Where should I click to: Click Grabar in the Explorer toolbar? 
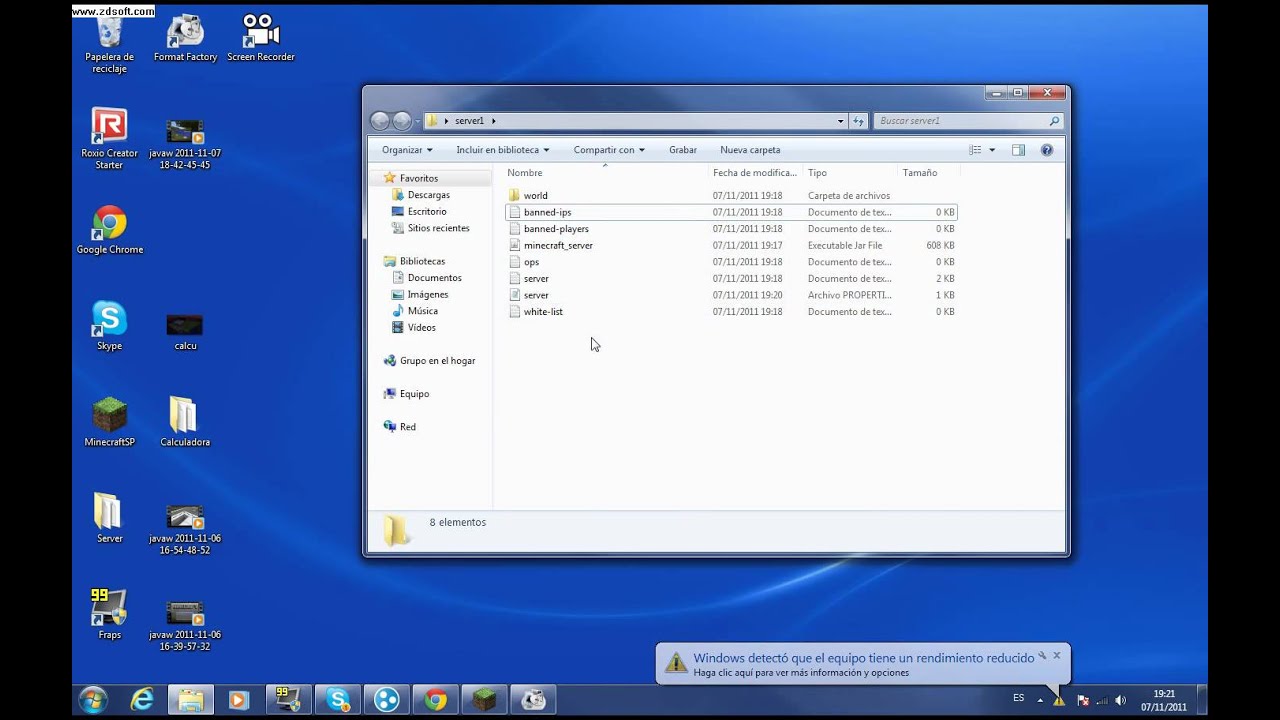tap(683, 150)
